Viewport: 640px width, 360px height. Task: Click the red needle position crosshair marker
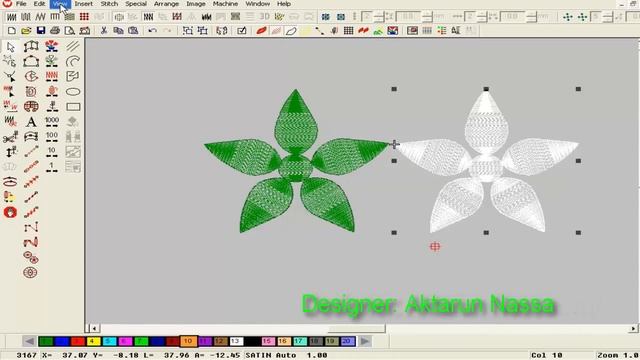coord(435,247)
